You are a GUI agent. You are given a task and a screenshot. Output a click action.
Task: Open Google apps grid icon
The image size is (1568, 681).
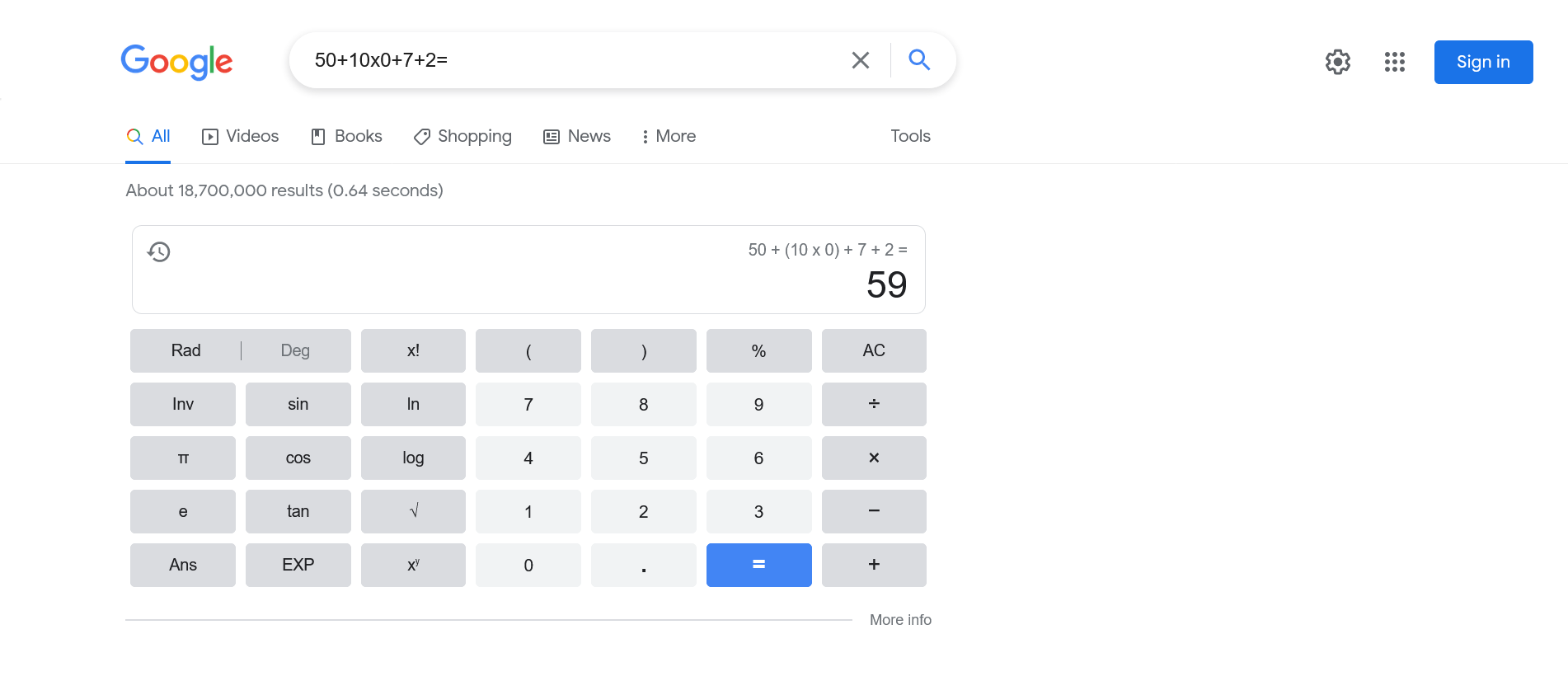click(x=1394, y=62)
